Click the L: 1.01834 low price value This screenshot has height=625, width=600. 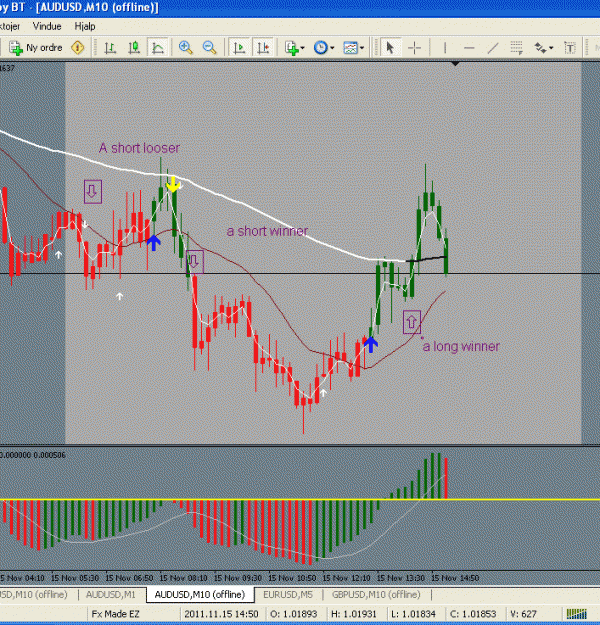(x=413, y=614)
